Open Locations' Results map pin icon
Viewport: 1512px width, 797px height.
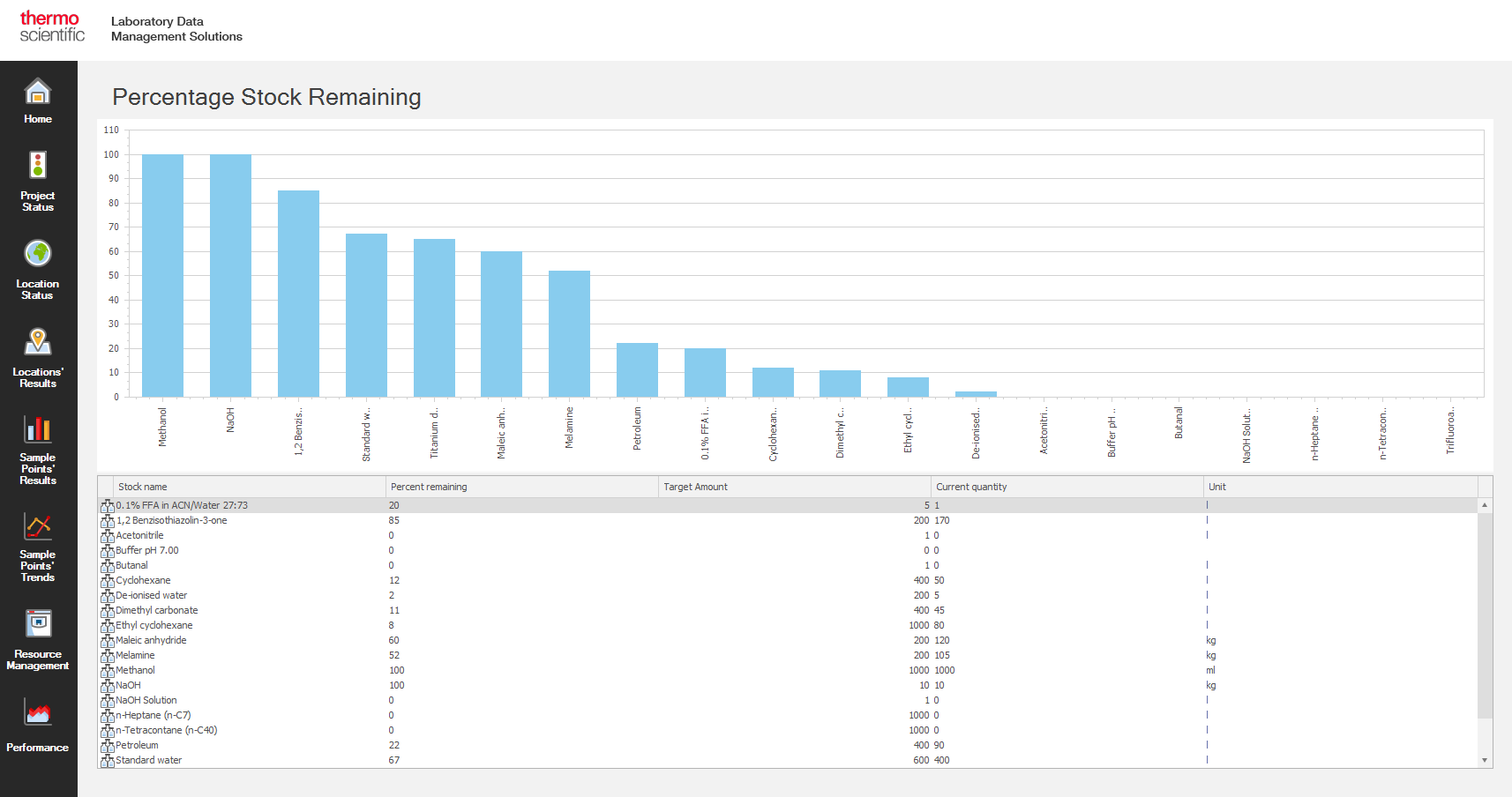click(38, 342)
